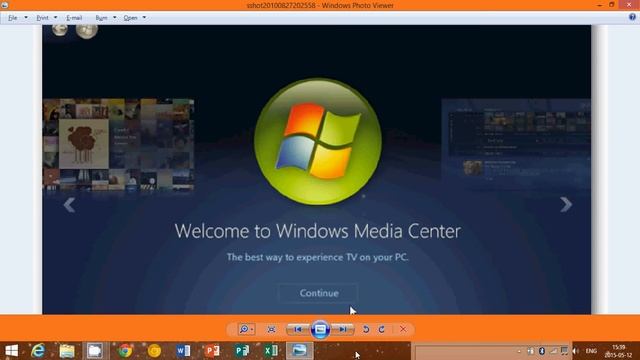Click the right arrow in Media Center
Image resolution: width=640 pixels, height=360 pixels.
coord(566,204)
